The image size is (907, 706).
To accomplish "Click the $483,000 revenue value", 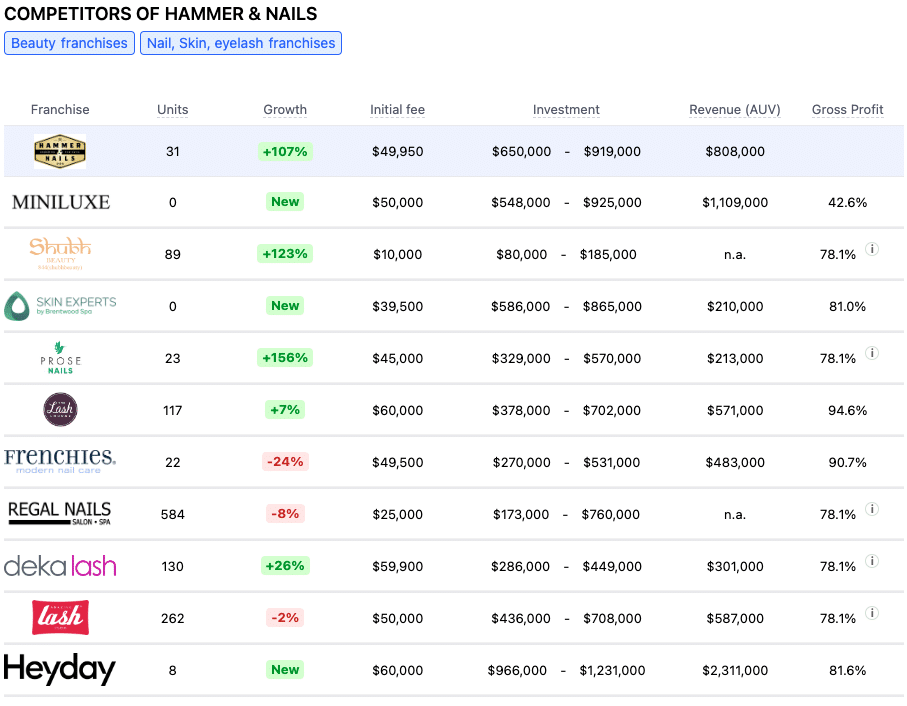I will pyautogui.click(x=735, y=463).
